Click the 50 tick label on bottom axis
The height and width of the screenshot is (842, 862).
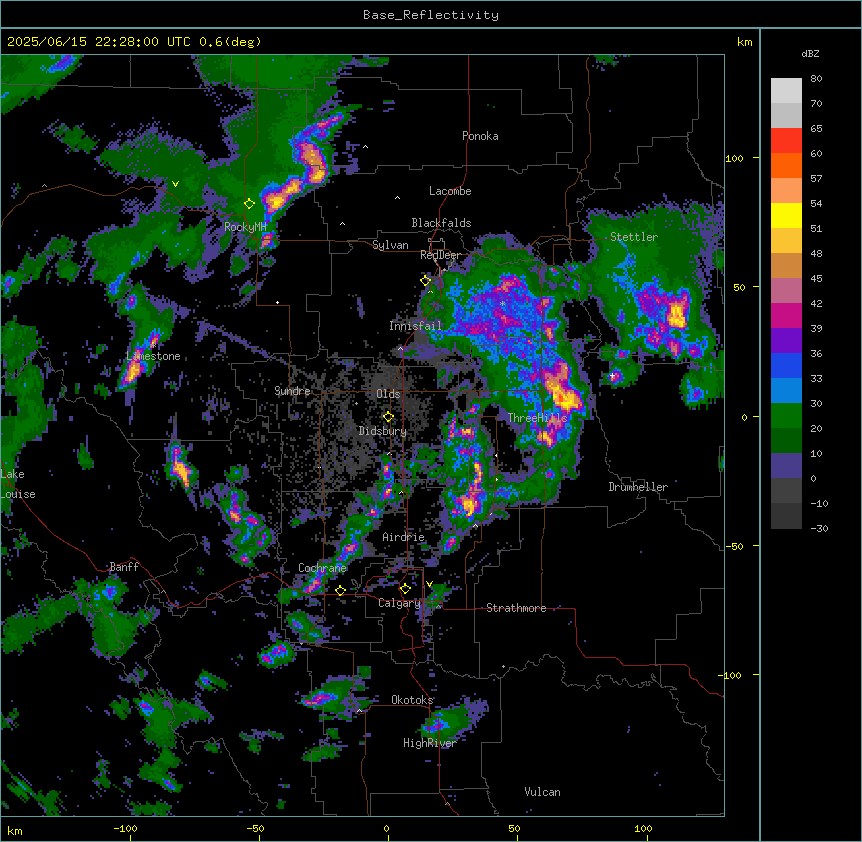(514, 828)
